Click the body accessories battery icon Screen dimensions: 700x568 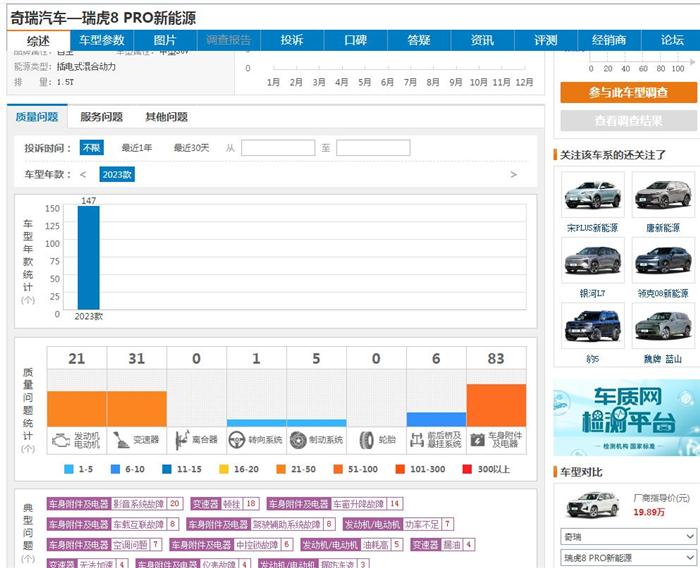coord(478,440)
